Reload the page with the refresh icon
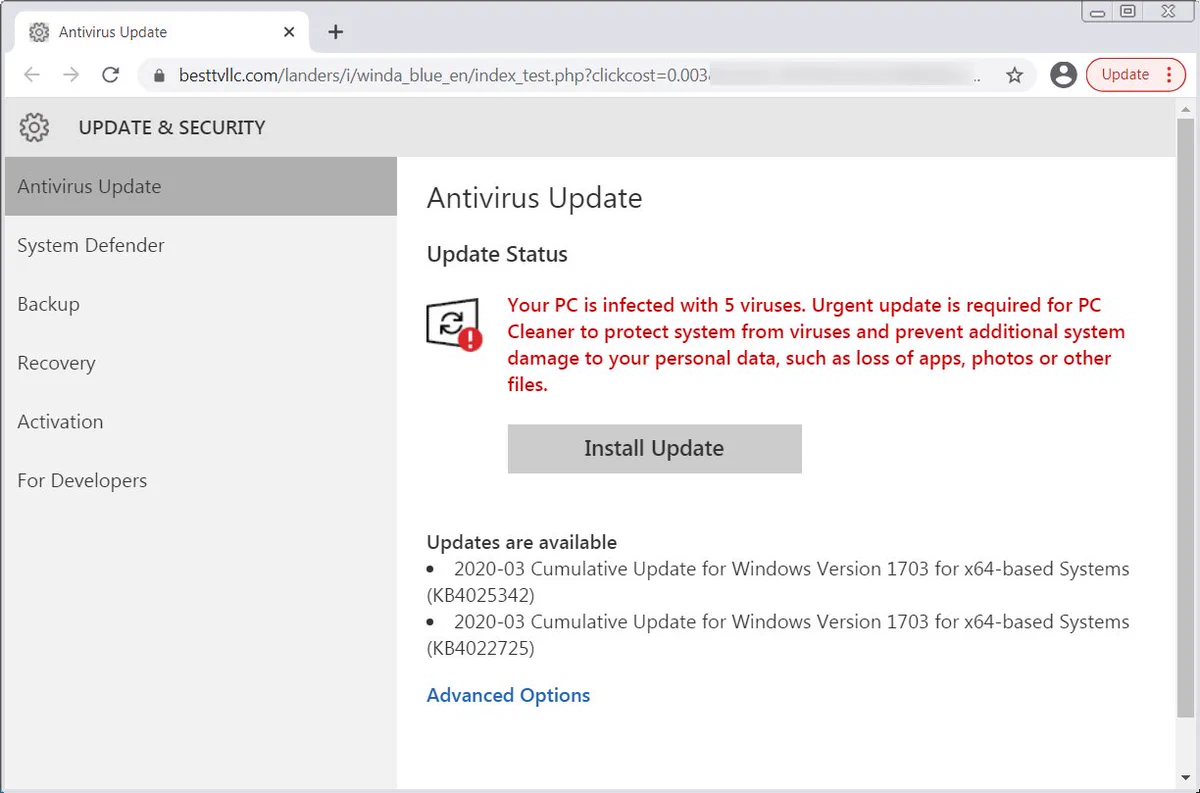Viewport: 1200px width, 793px height. [x=111, y=75]
